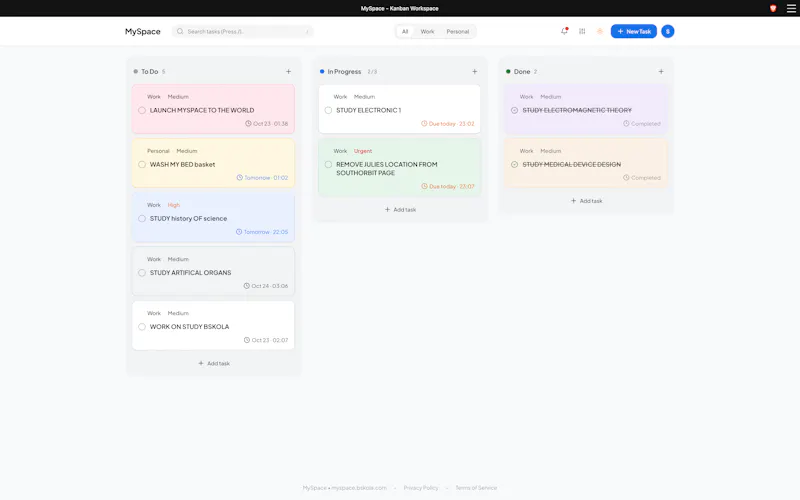The width and height of the screenshot is (800, 500).
Task: Click the Brave shield icon
Action: tap(773, 8)
